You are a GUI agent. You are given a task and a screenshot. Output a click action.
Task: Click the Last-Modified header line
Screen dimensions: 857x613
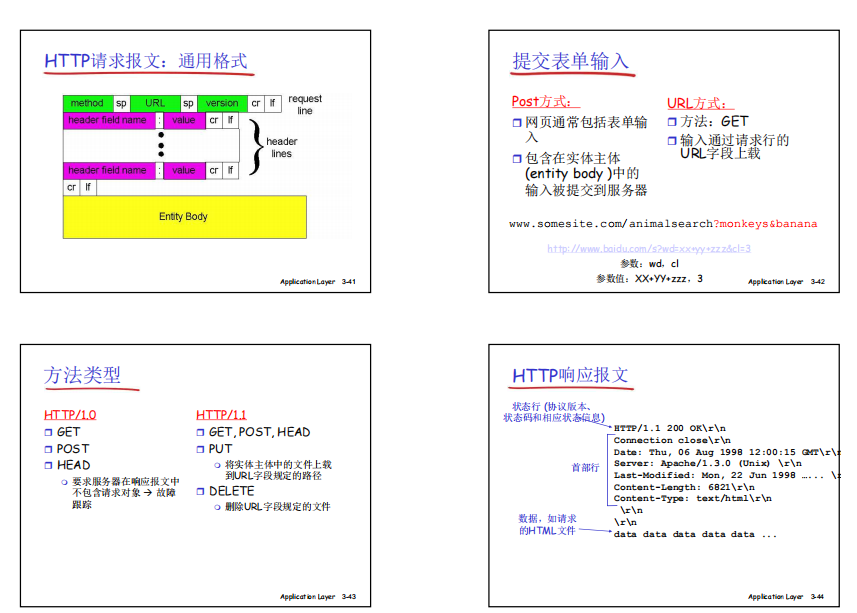[x=726, y=475]
